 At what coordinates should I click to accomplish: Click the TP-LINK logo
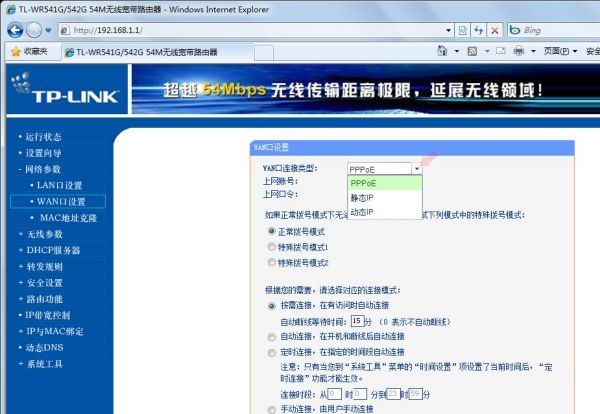(x=67, y=89)
